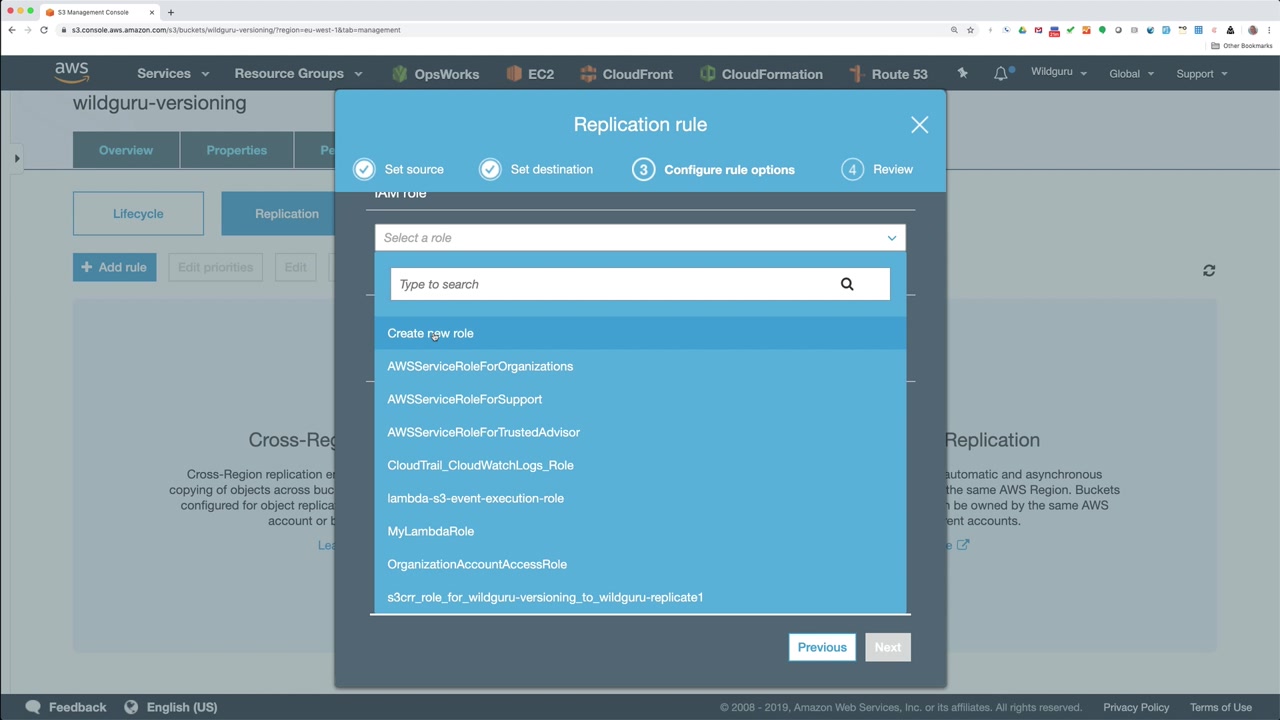The image size is (1280, 720).
Task: Open a new browser tab
Action: coord(171,12)
